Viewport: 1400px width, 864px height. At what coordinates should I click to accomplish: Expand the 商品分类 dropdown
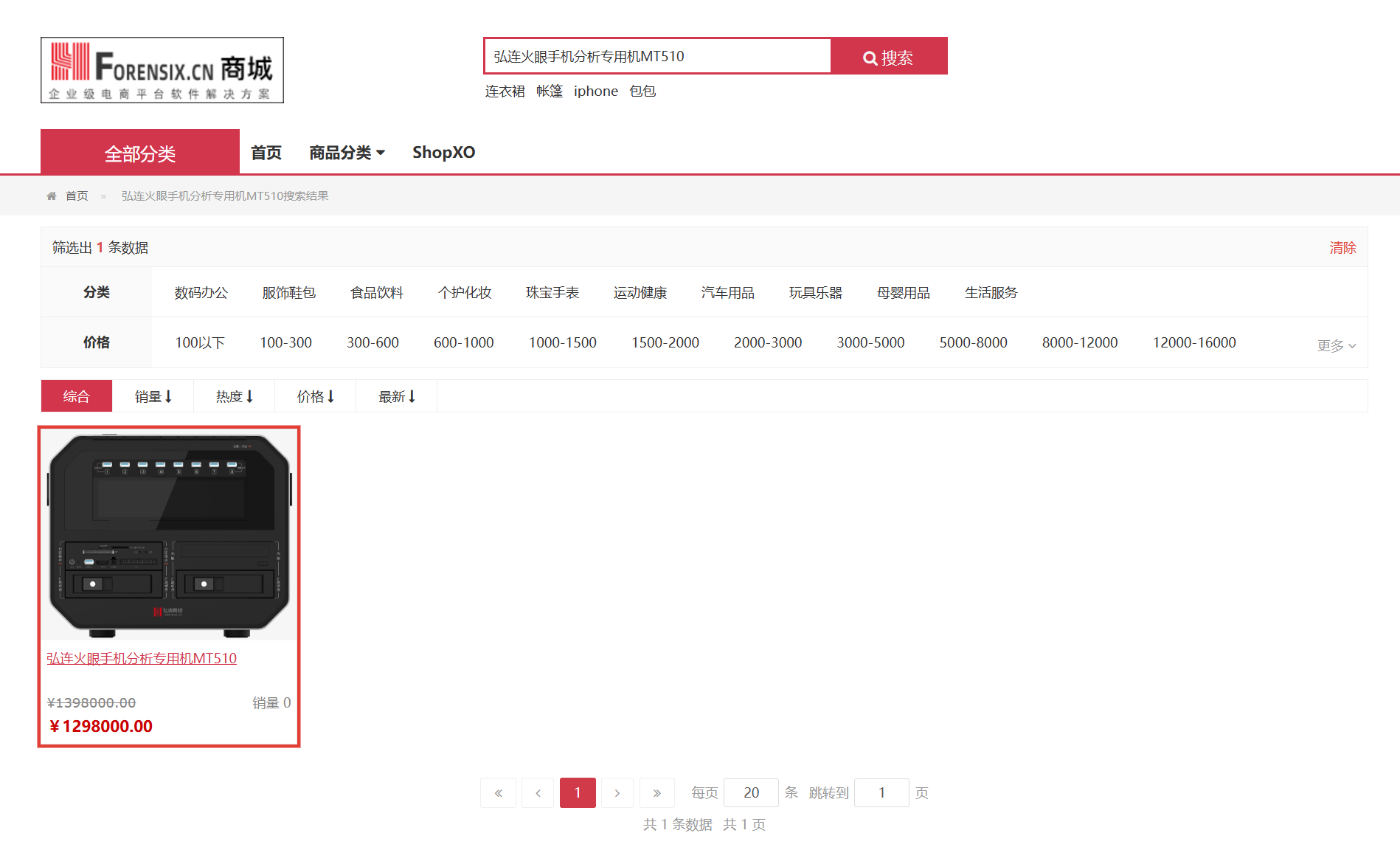[347, 153]
